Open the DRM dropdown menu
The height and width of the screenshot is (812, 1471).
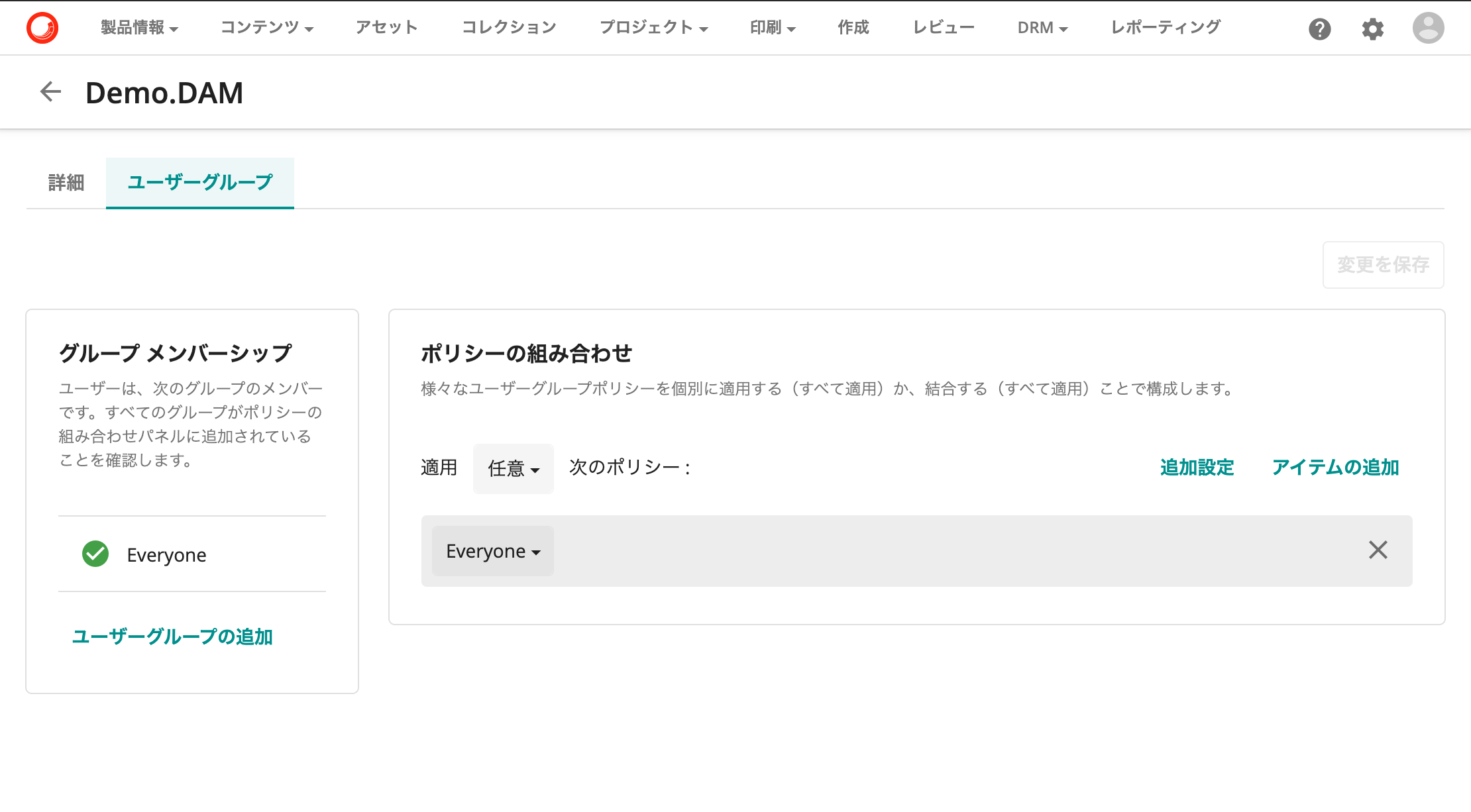pyautogui.click(x=1043, y=28)
